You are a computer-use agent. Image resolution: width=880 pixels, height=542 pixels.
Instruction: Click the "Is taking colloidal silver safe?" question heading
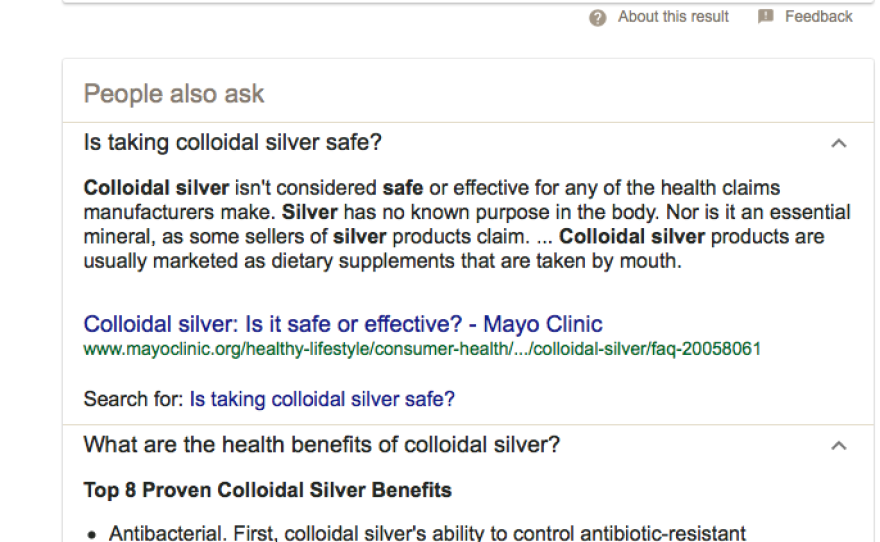[x=232, y=143]
